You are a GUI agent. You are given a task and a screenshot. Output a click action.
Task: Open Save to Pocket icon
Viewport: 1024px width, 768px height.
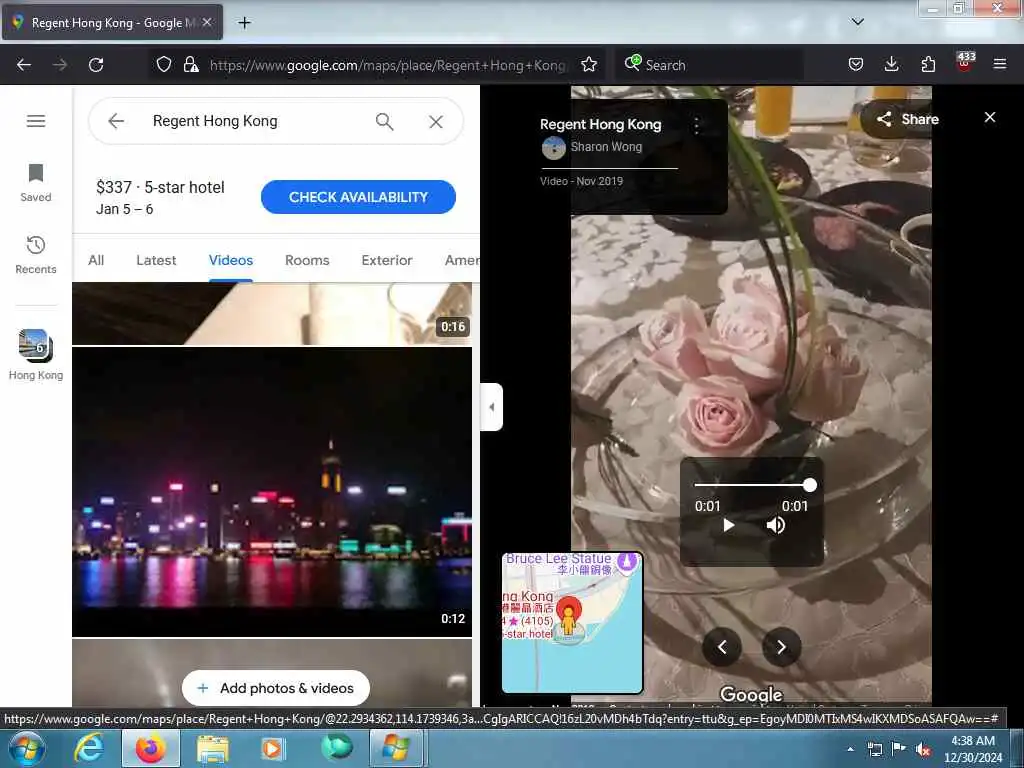[x=856, y=64]
